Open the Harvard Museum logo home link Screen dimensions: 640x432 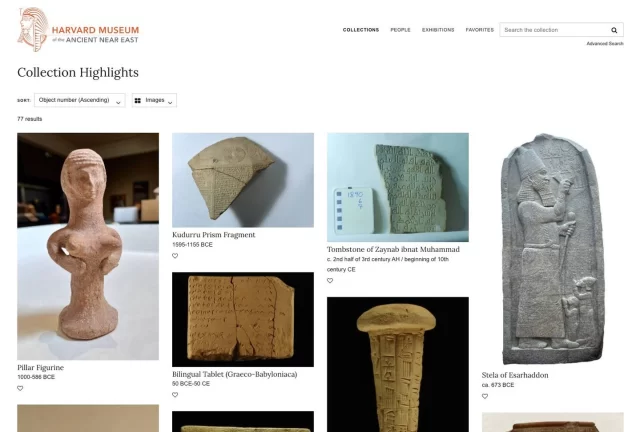click(78, 29)
